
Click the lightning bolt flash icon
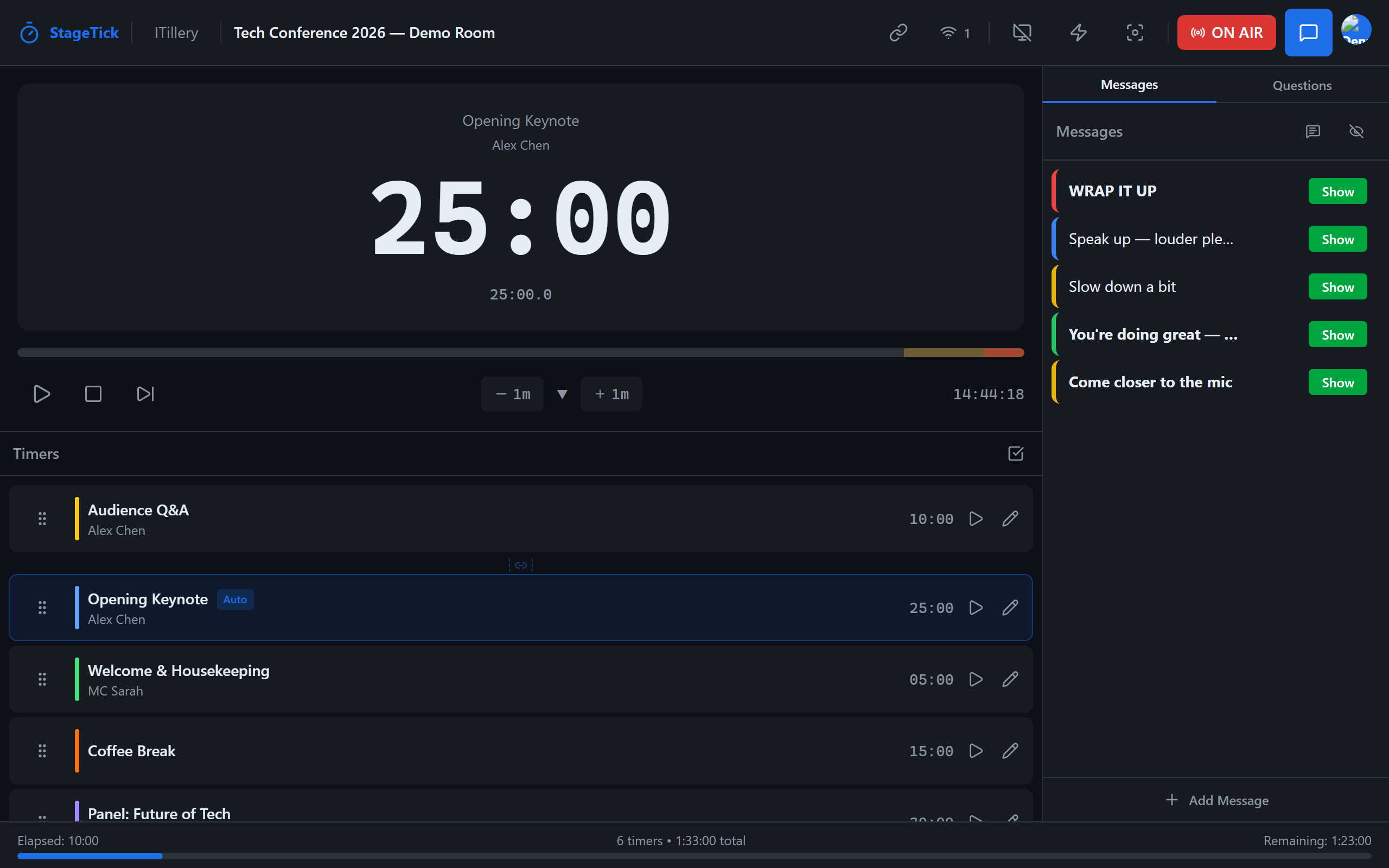1079,33
